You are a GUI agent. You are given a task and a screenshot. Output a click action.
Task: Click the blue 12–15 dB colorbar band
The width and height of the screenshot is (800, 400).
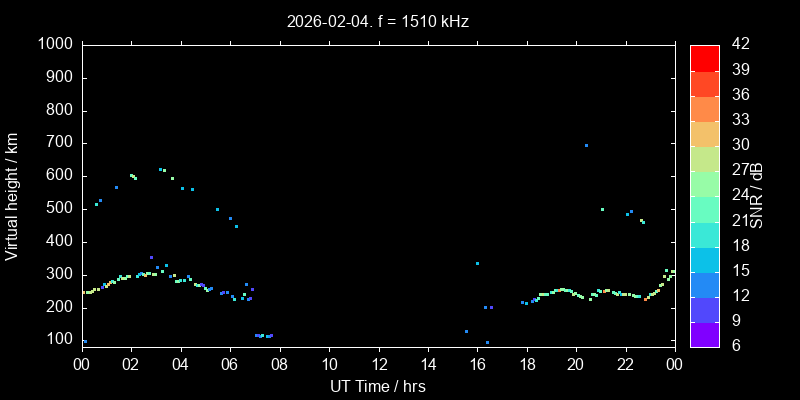(704, 283)
